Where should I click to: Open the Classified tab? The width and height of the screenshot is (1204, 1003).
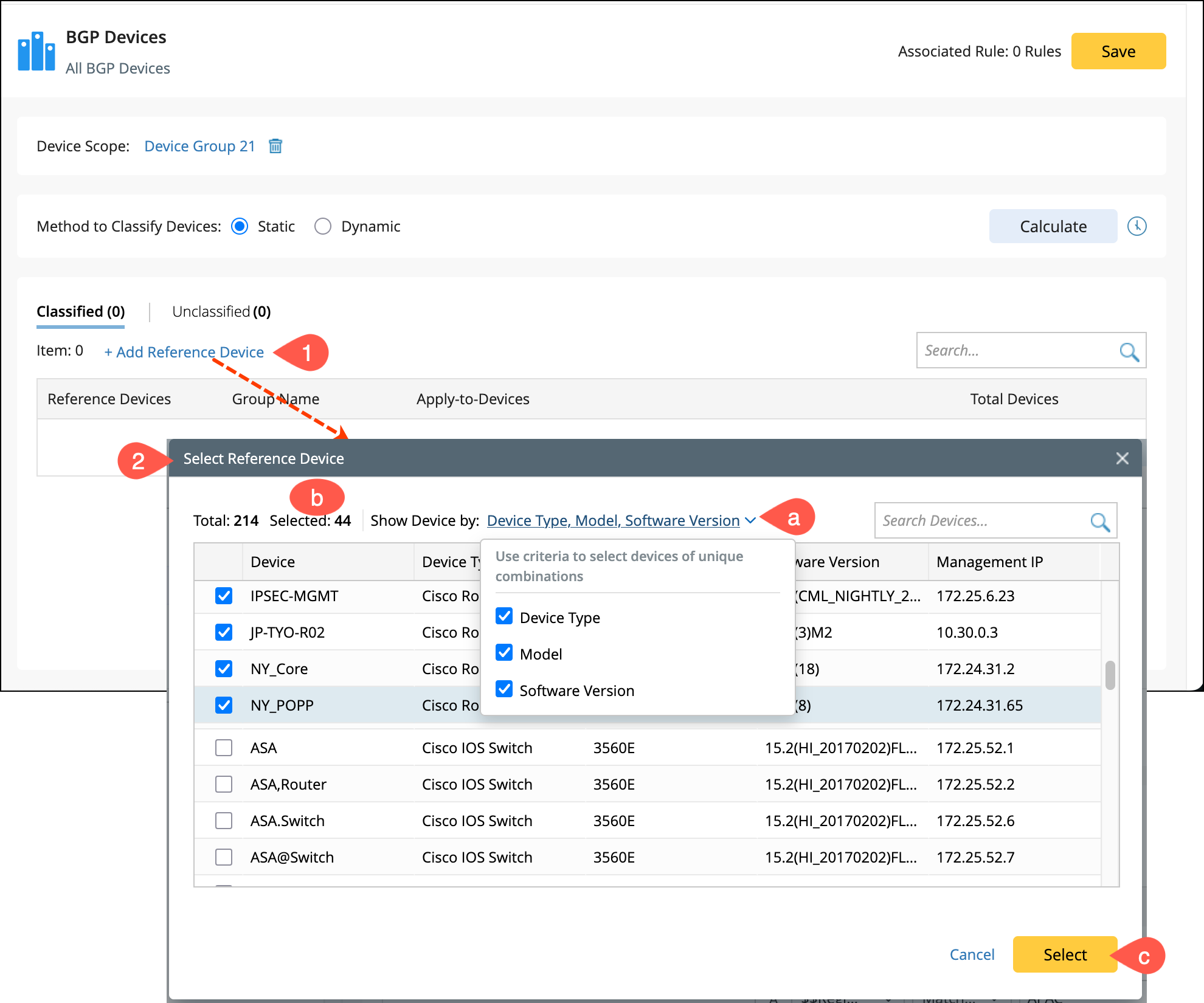pyautogui.click(x=80, y=312)
